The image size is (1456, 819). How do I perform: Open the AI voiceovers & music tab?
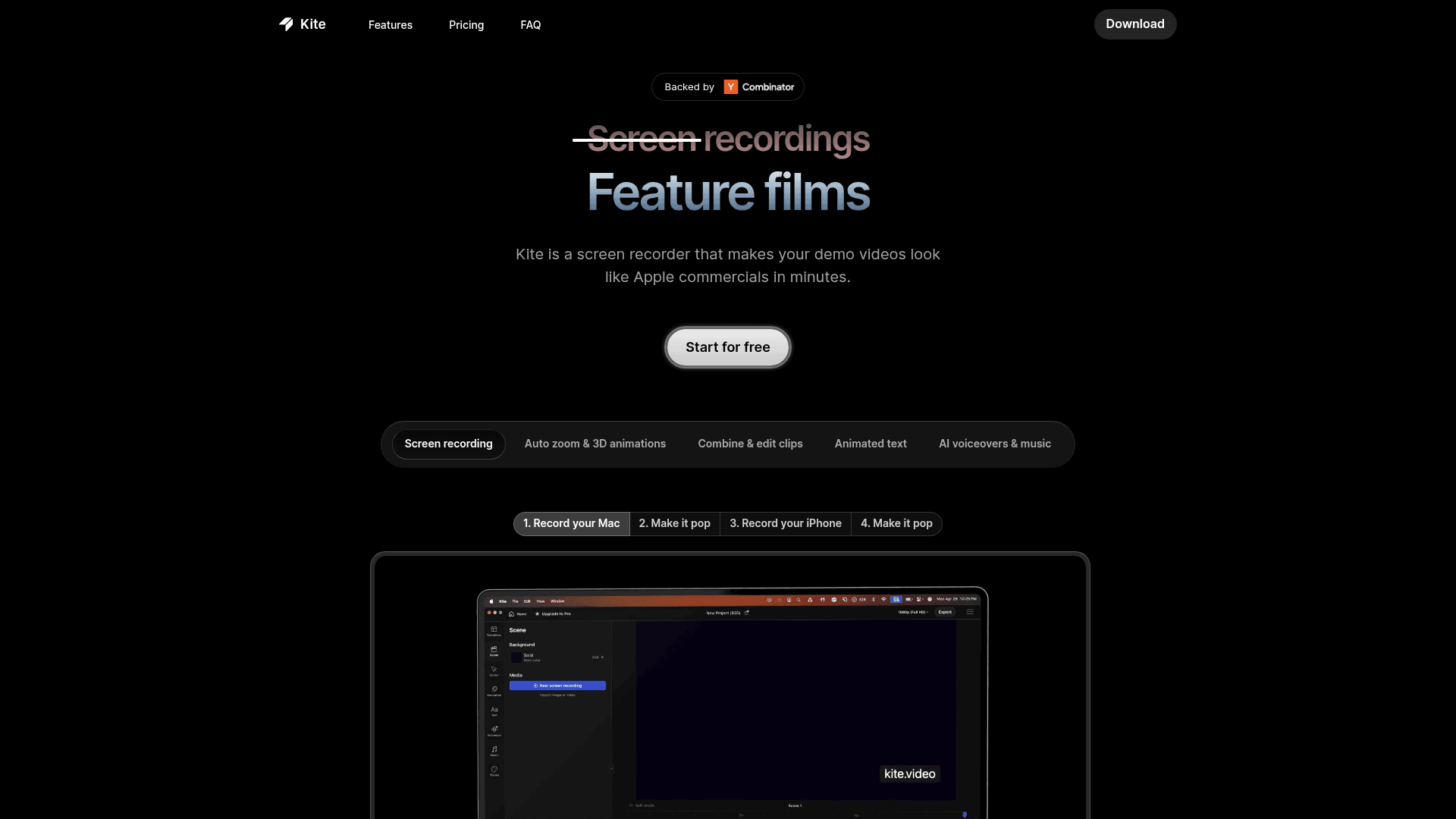point(995,444)
